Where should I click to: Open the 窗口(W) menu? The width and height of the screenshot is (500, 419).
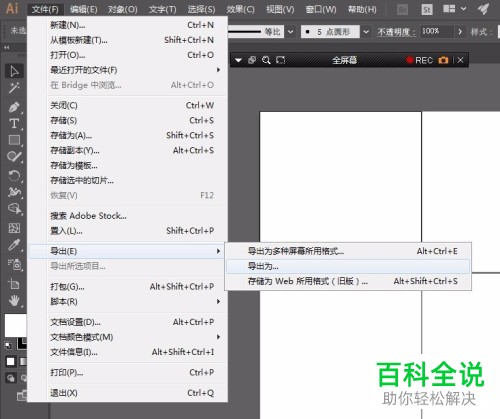(321, 9)
